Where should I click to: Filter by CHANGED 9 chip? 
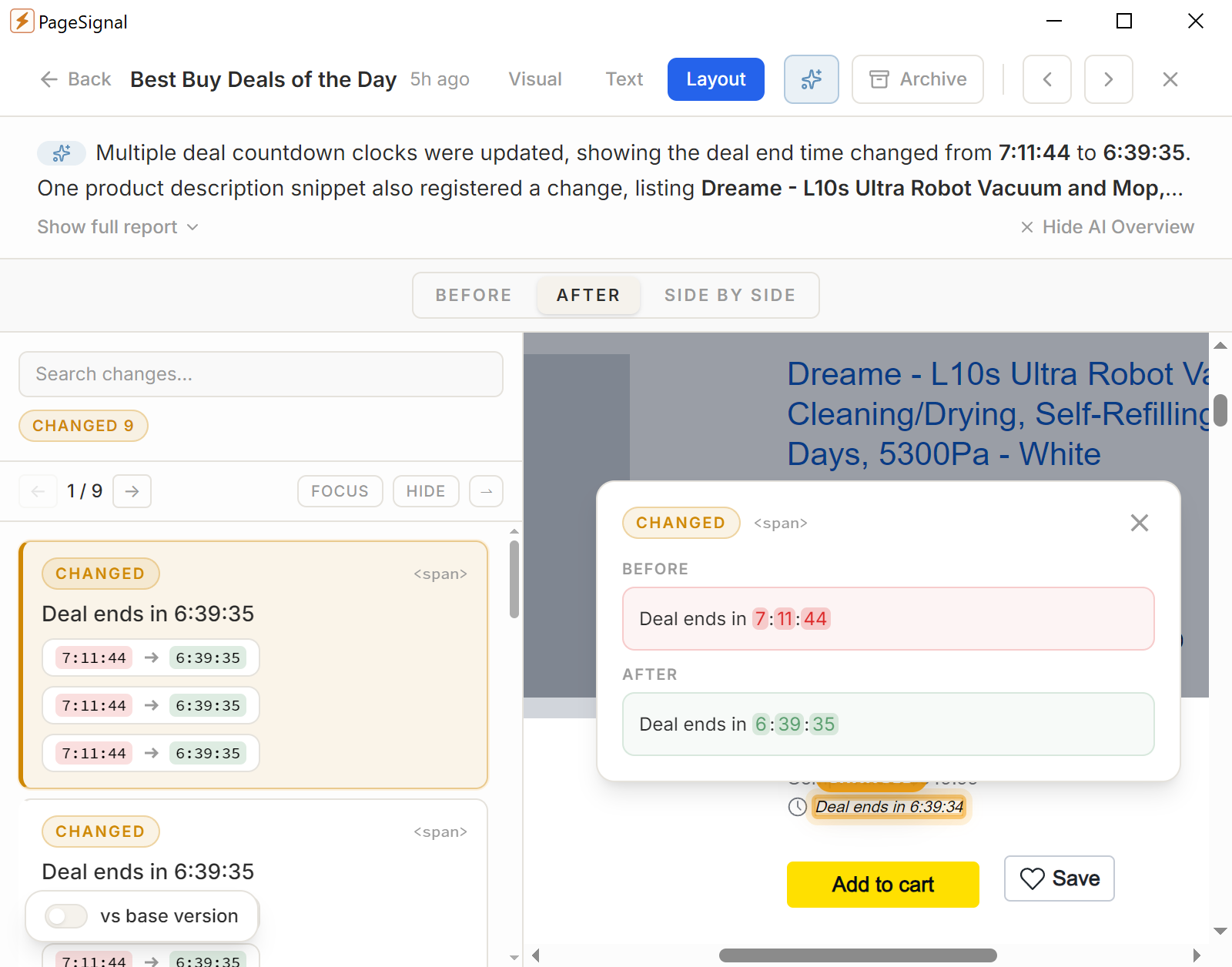pos(83,426)
